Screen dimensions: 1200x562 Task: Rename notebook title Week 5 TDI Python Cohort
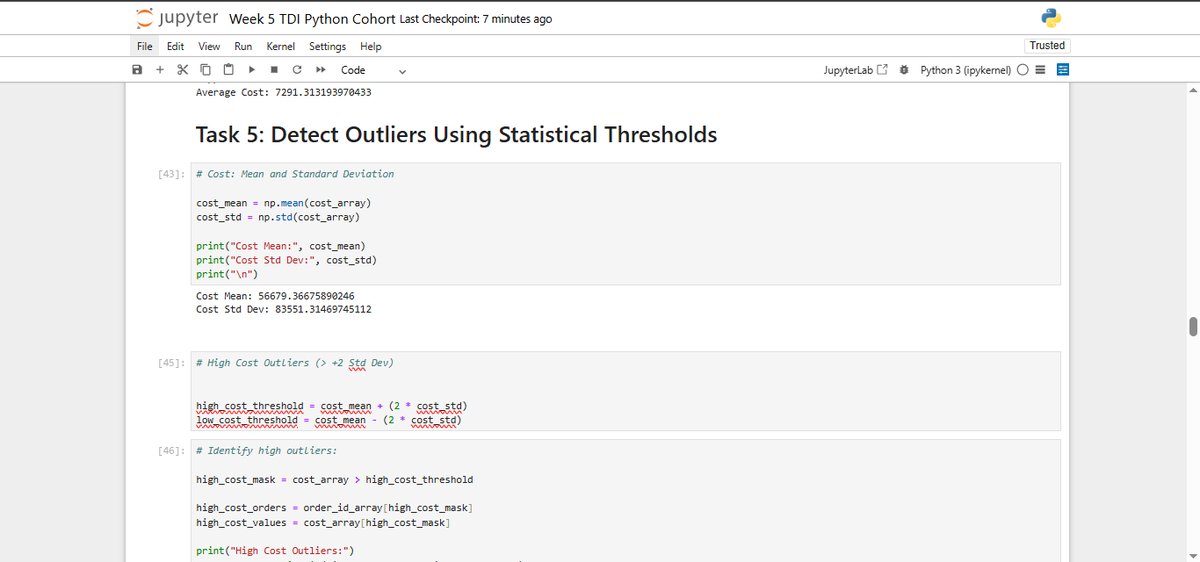(x=312, y=19)
